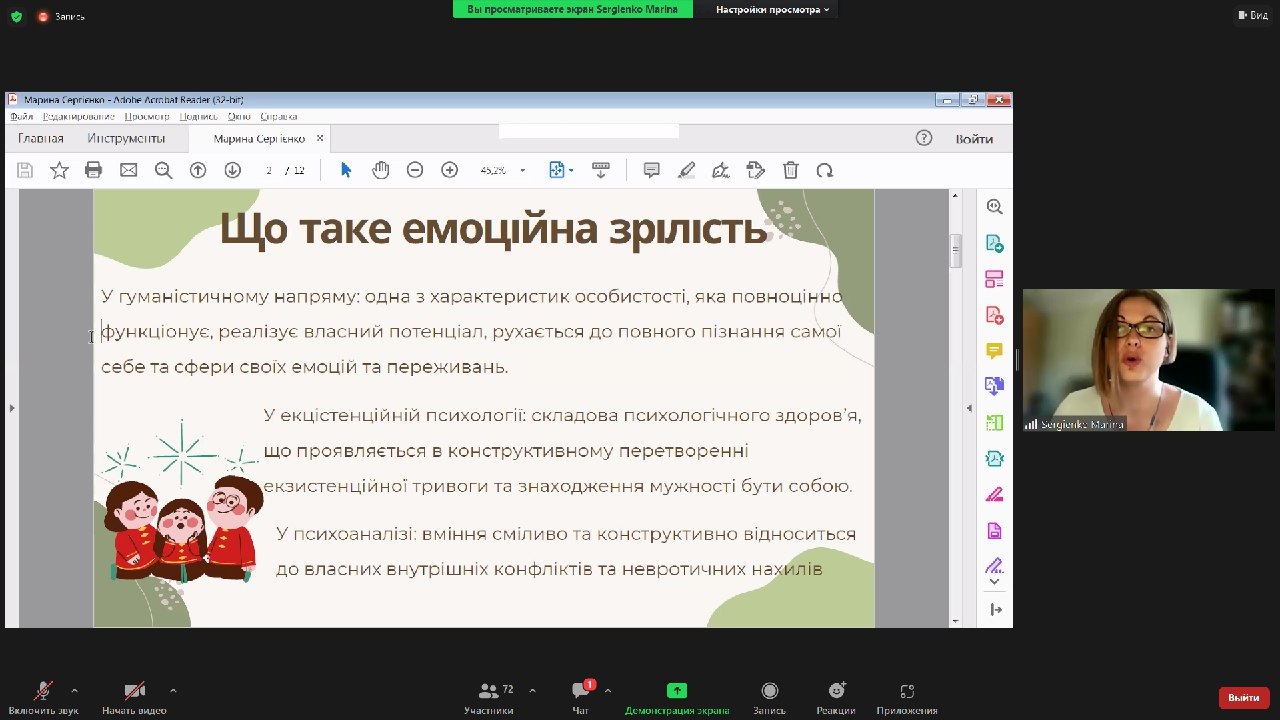Add a sticky note comment
Viewport: 1280px width, 720px height.
[x=651, y=170]
